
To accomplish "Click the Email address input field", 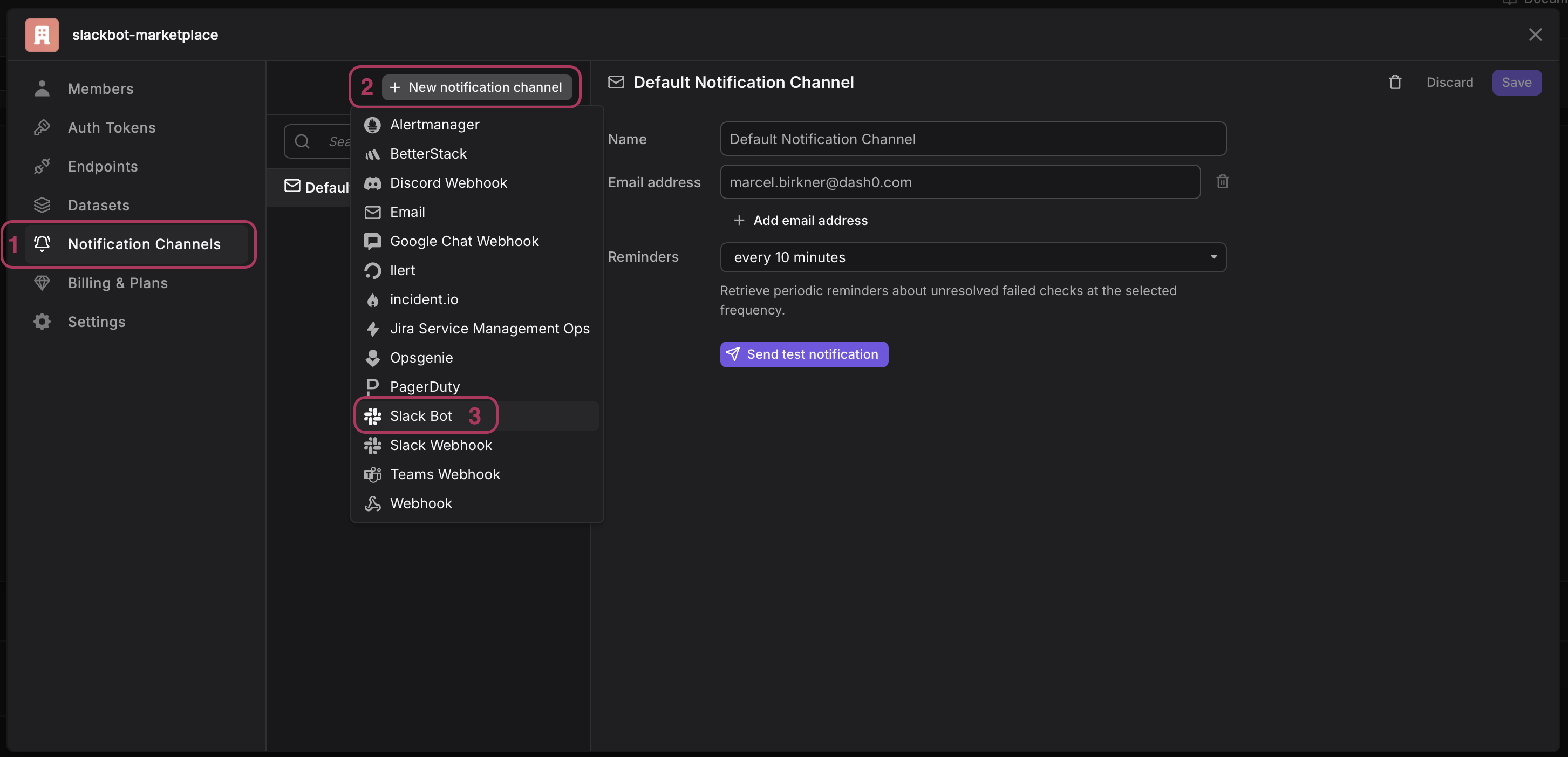I will point(960,182).
